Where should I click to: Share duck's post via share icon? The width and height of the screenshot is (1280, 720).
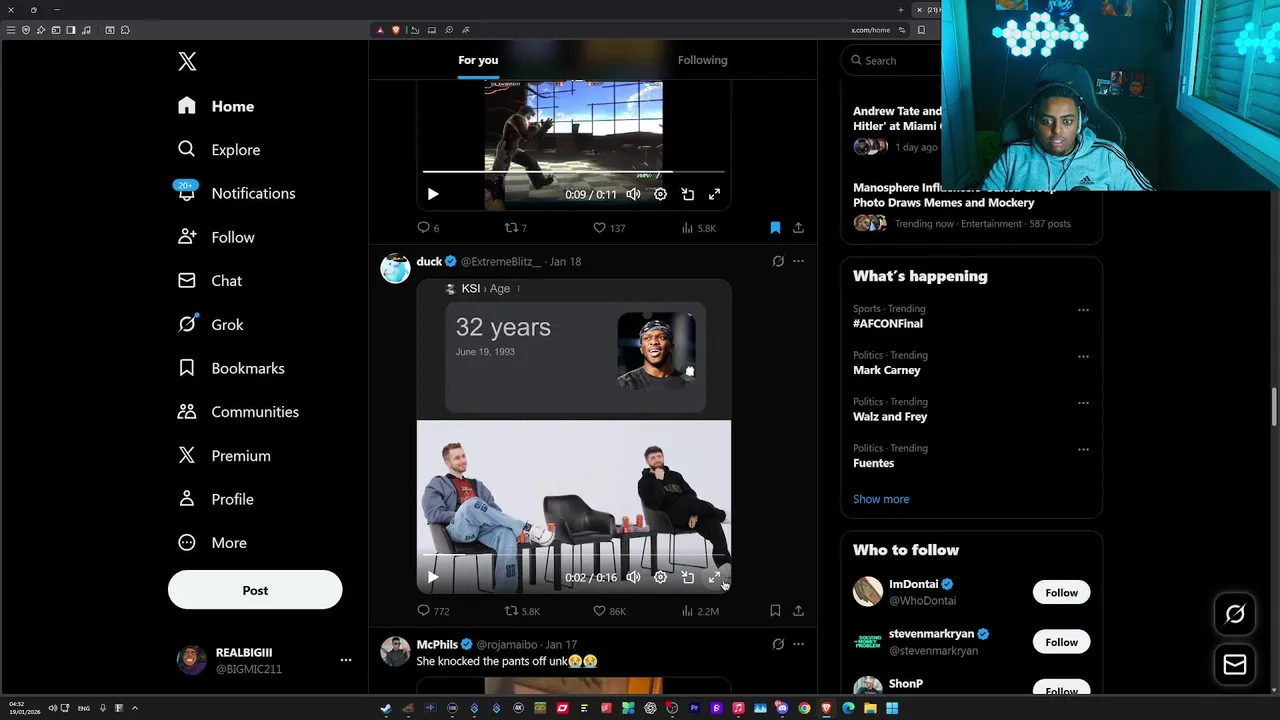point(798,610)
